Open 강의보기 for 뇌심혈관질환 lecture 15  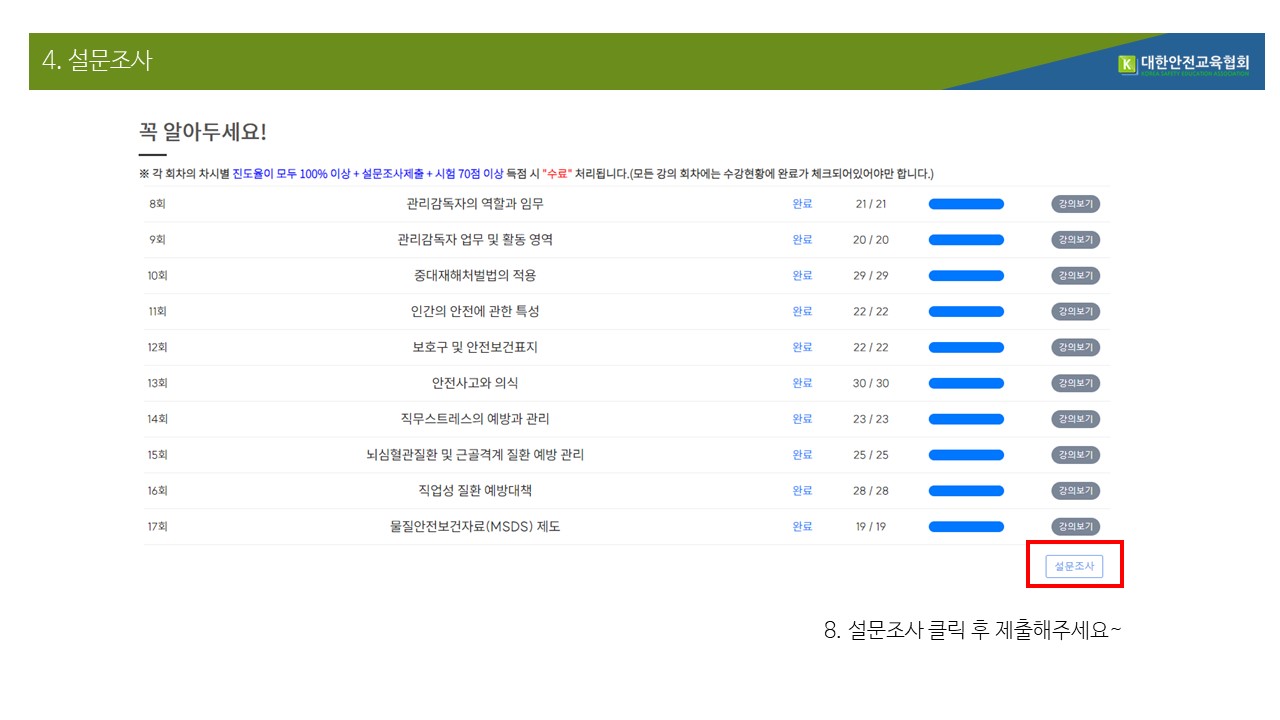(1075, 455)
